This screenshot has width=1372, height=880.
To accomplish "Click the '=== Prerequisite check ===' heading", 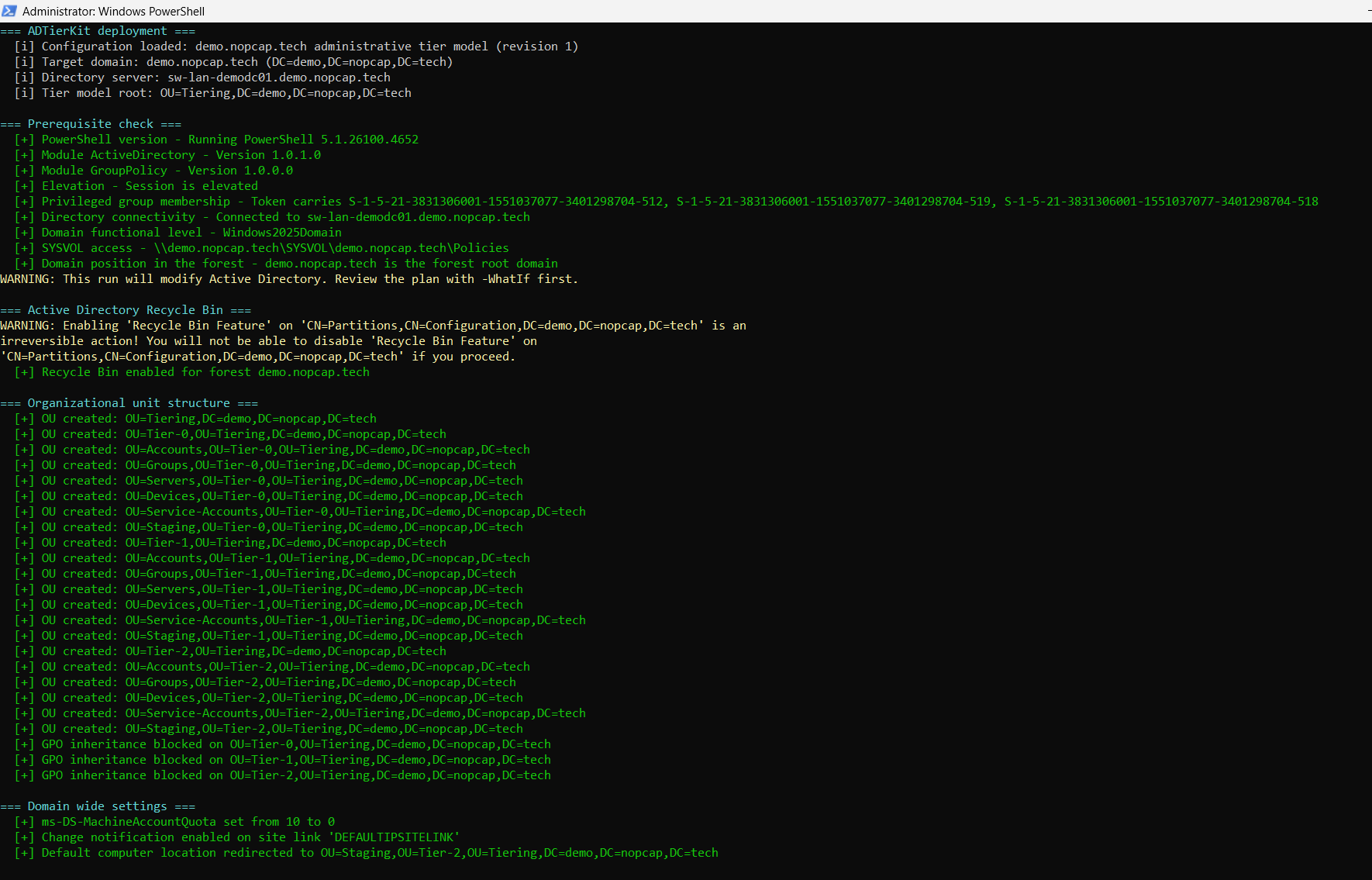I will (x=91, y=124).
